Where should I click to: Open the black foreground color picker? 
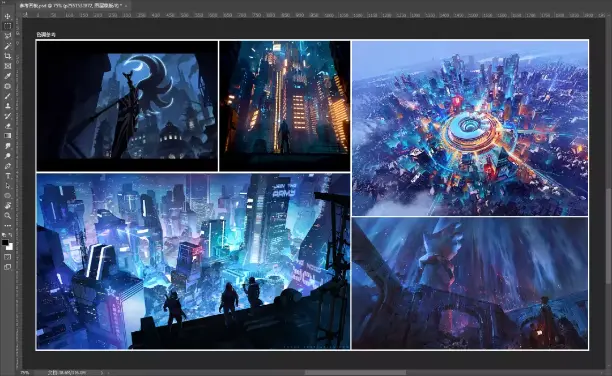pyautogui.click(x=5, y=243)
